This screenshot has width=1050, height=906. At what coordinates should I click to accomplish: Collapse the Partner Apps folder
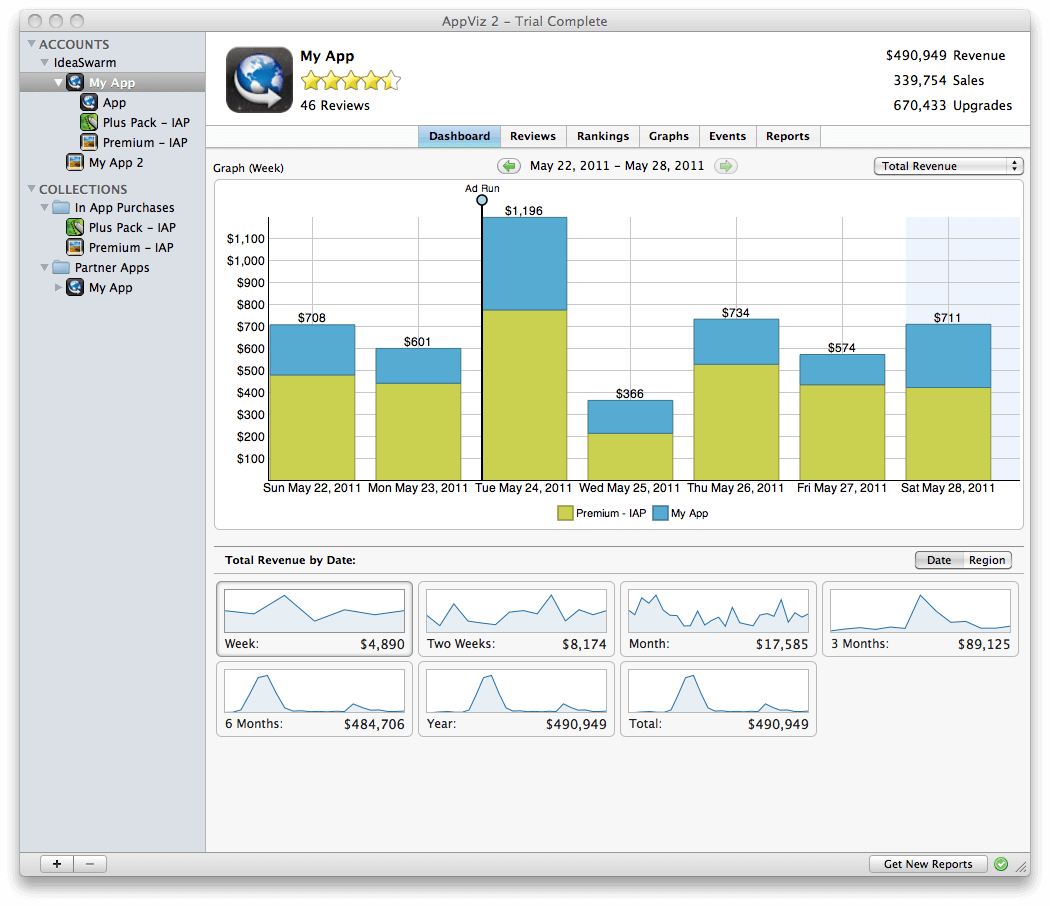(45, 267)
